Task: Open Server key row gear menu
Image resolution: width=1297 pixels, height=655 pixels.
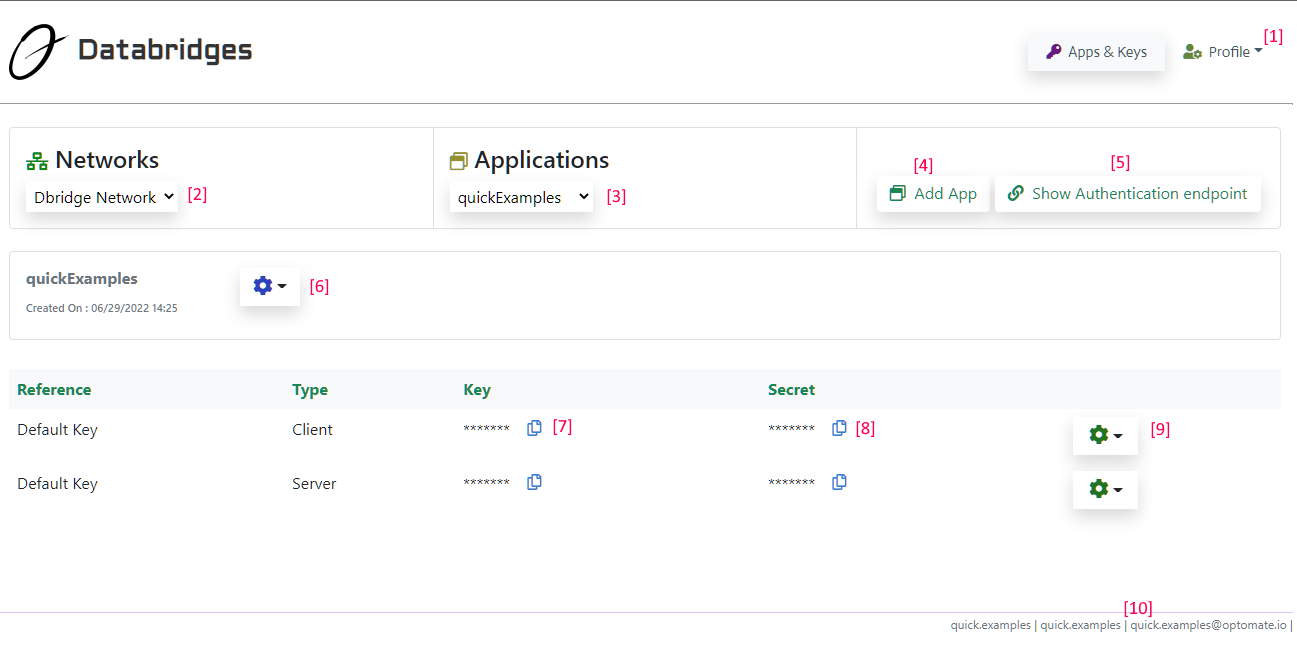Action: [x=1105, y=489]
